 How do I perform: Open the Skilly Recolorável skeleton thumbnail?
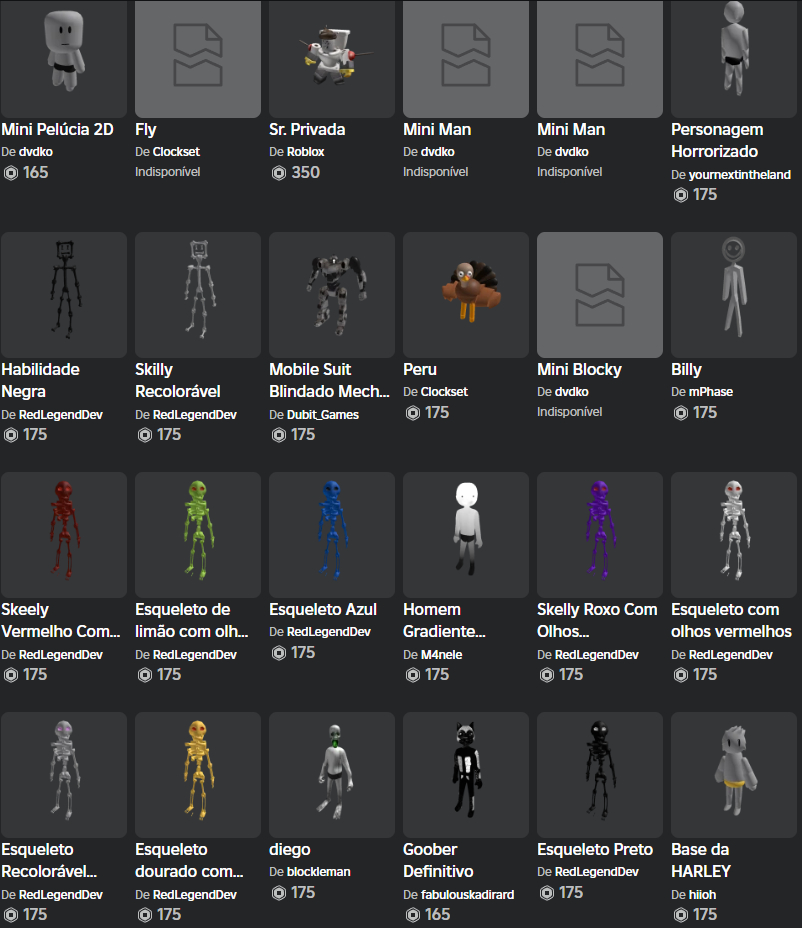coord(198,295)
